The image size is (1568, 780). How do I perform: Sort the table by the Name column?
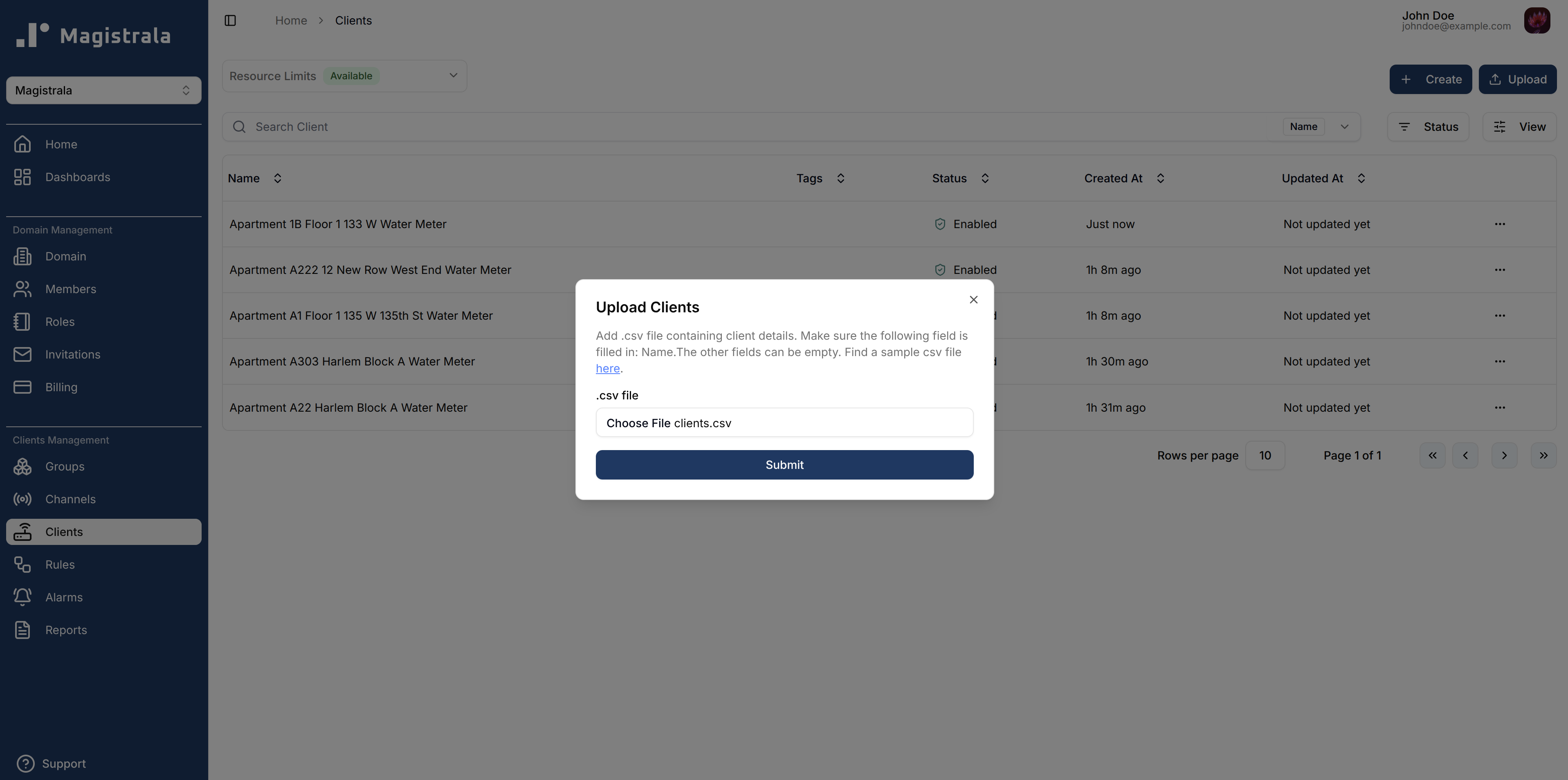click(277, 178)
